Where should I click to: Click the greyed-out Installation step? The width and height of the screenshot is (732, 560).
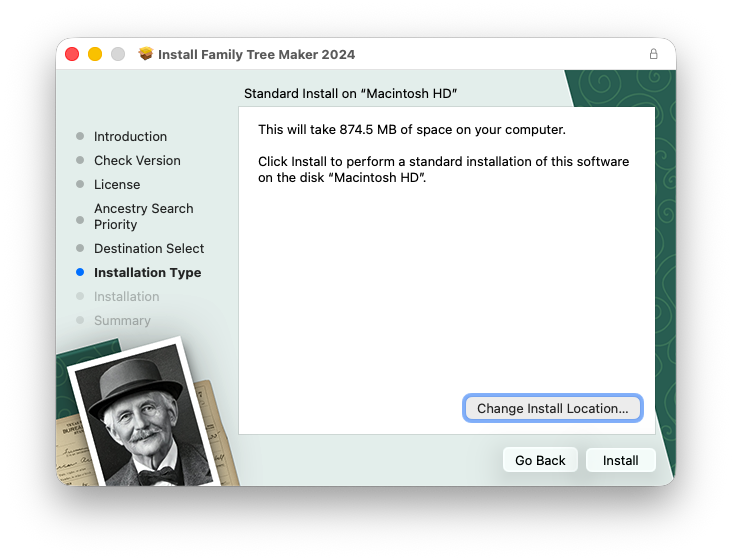pyautogui.click(x=127, y=296)
